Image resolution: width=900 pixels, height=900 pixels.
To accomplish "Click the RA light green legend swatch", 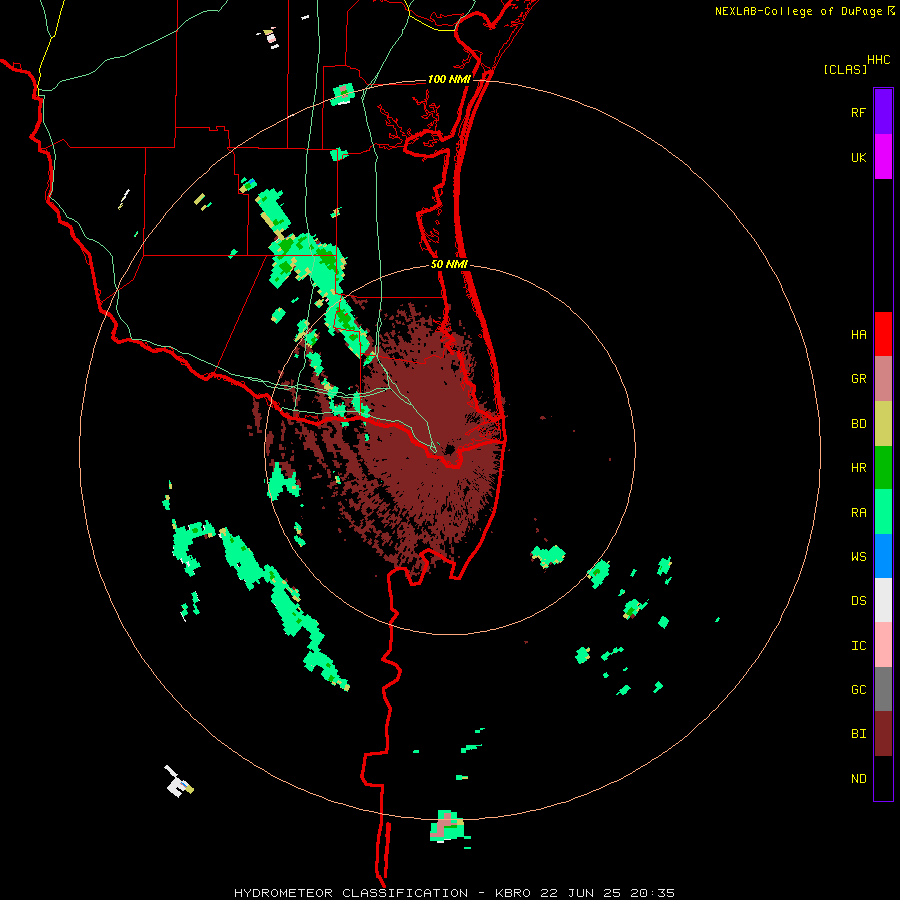I will [x=883, y=512].
